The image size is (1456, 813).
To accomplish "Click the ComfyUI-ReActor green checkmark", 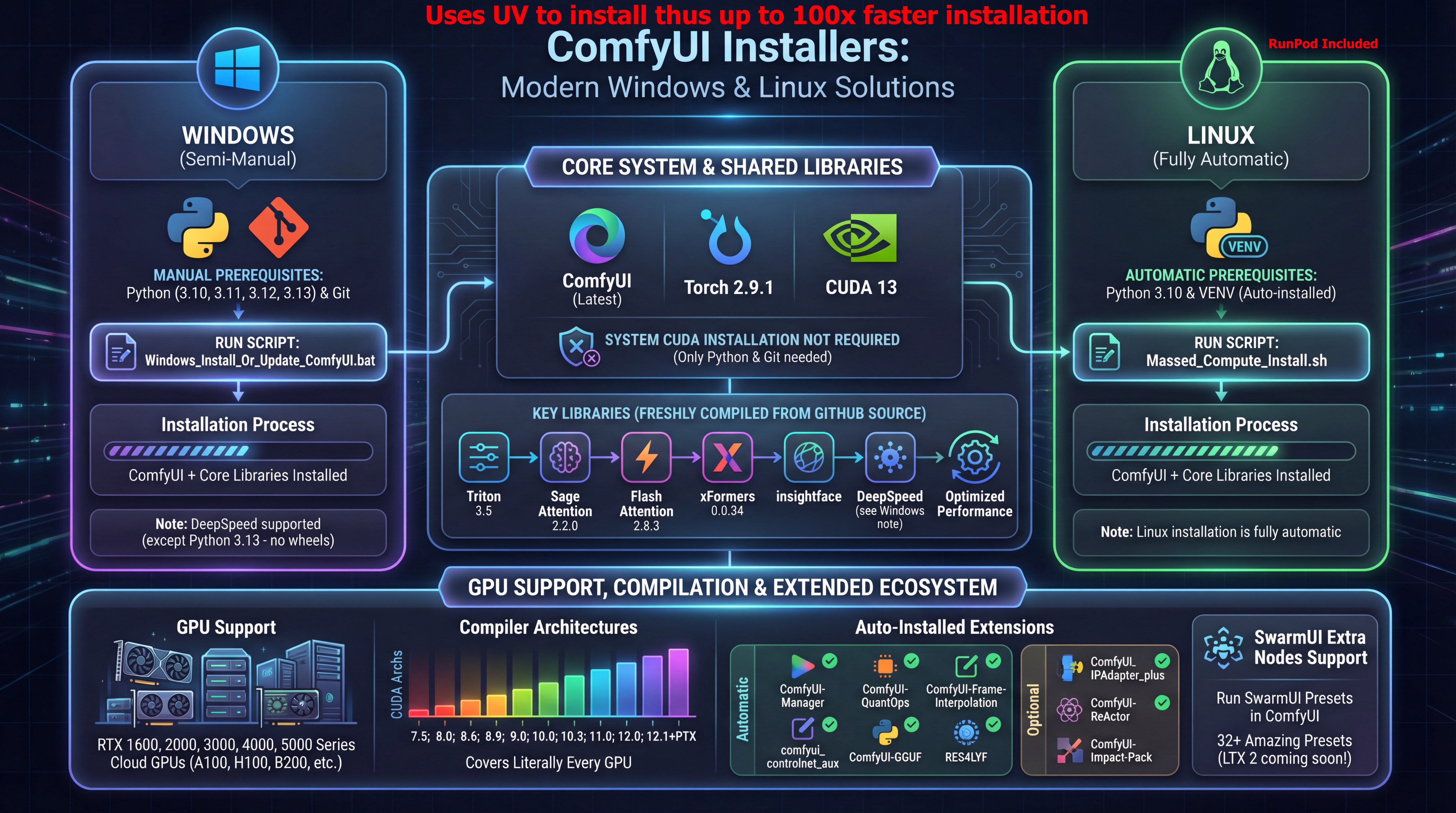I will pos(1162,703).
